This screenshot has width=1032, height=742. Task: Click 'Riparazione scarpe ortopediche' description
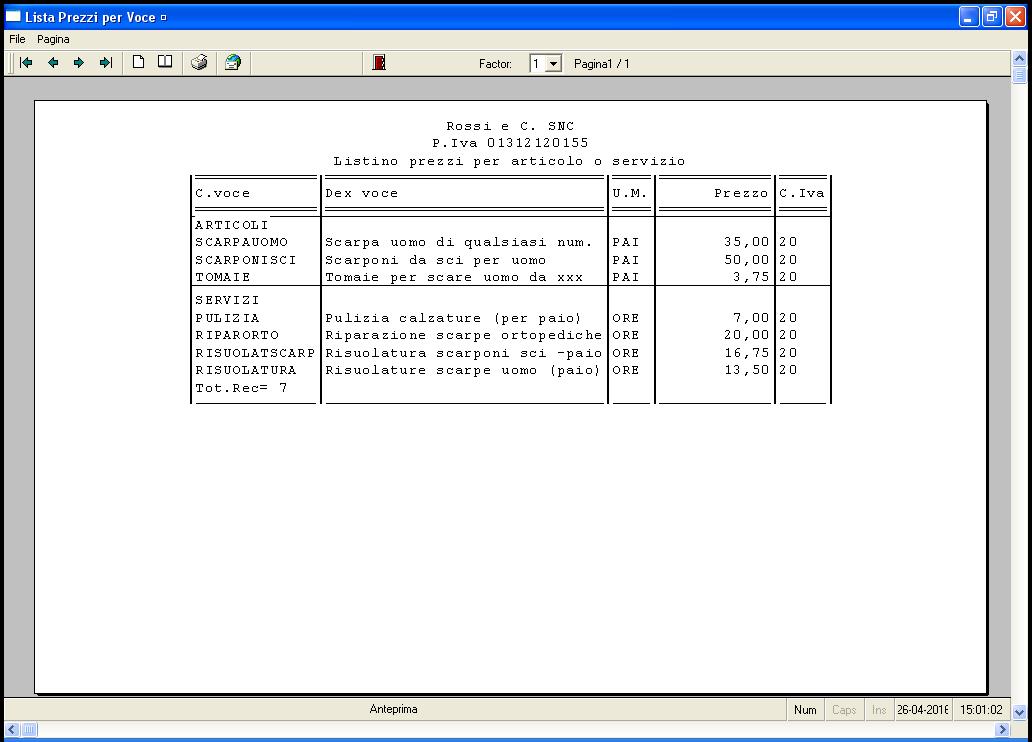click(463, 335)
